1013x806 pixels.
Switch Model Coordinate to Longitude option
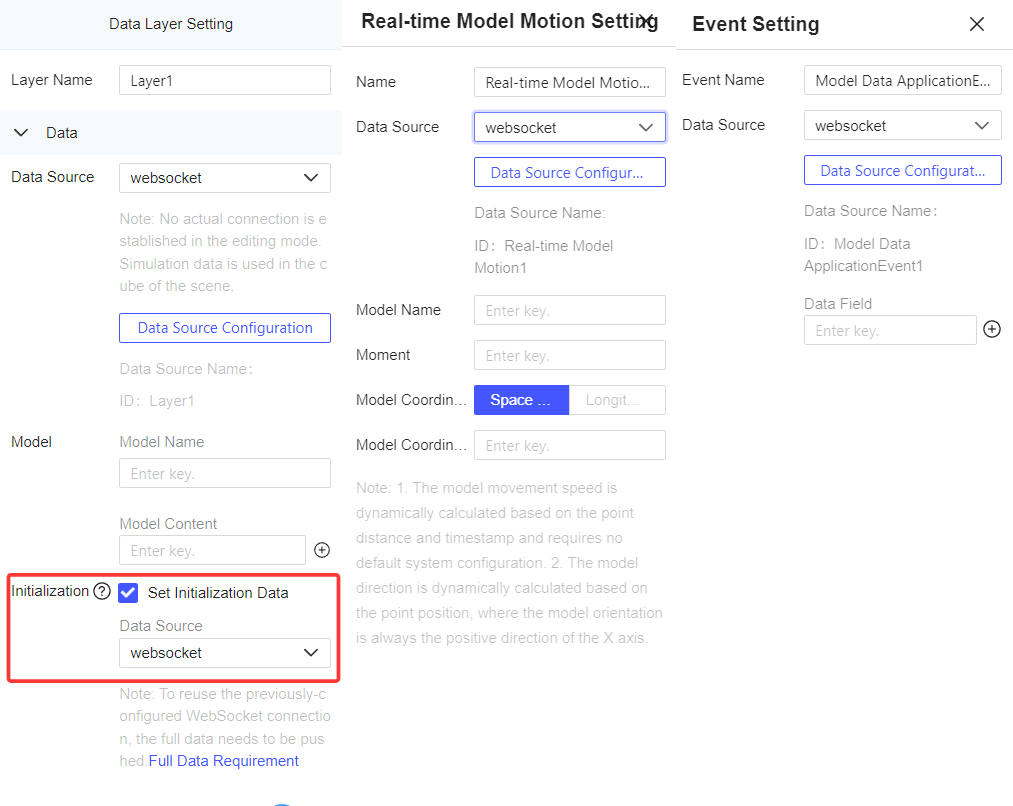point(617,400)
